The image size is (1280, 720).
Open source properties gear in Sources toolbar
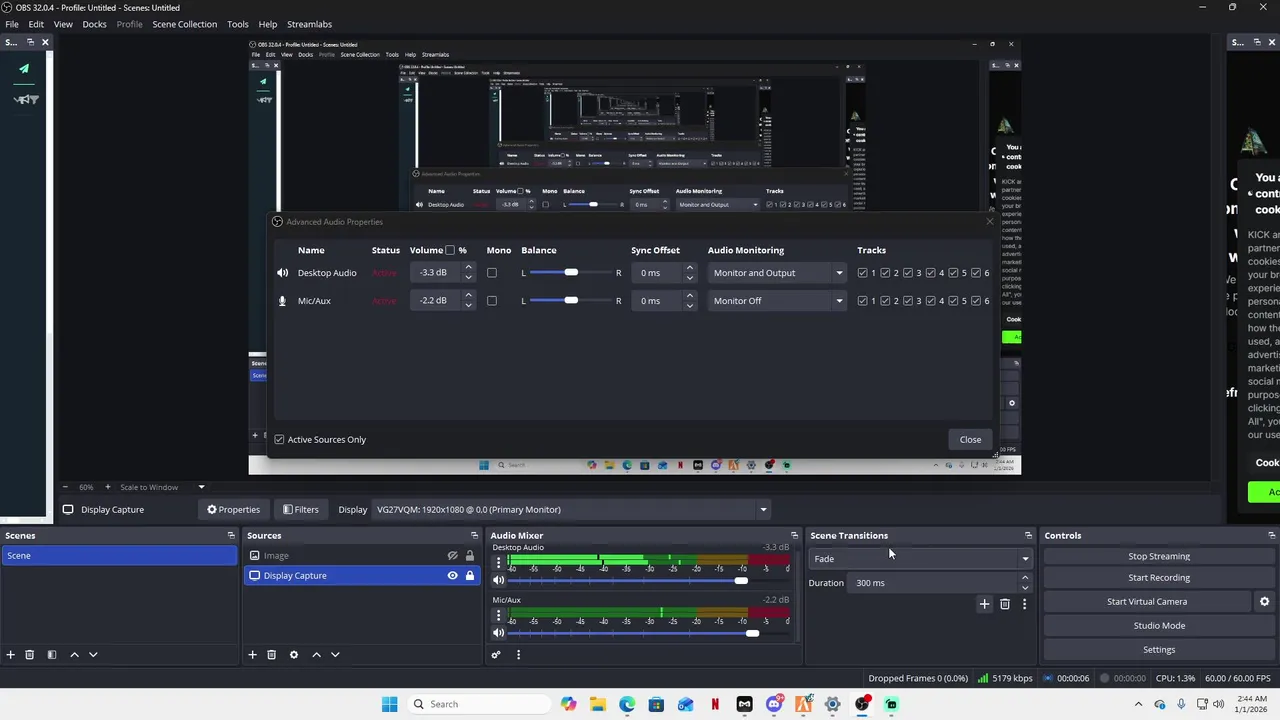click(293, 655)
